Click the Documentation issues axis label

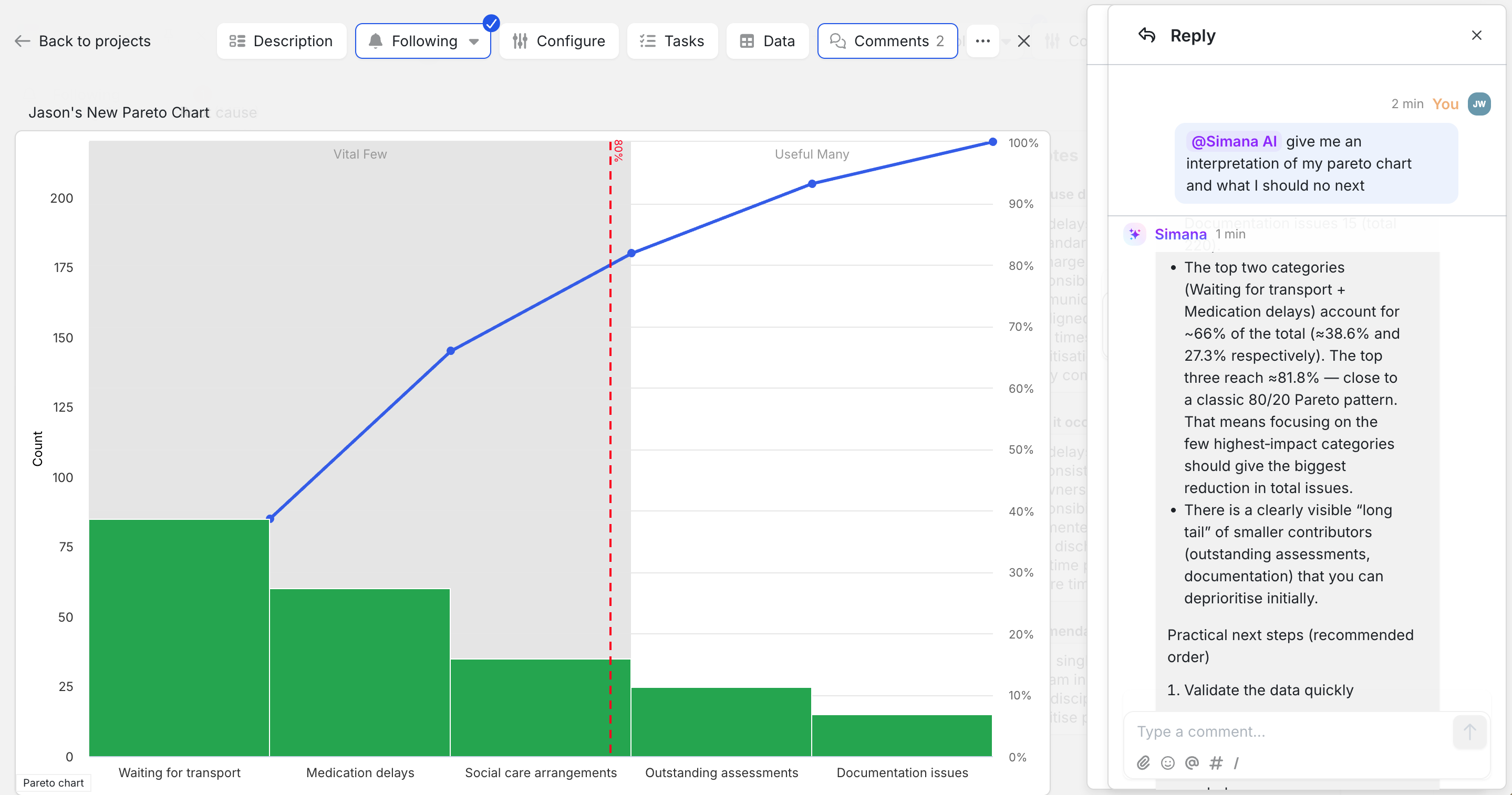click(x=902, y=773)
